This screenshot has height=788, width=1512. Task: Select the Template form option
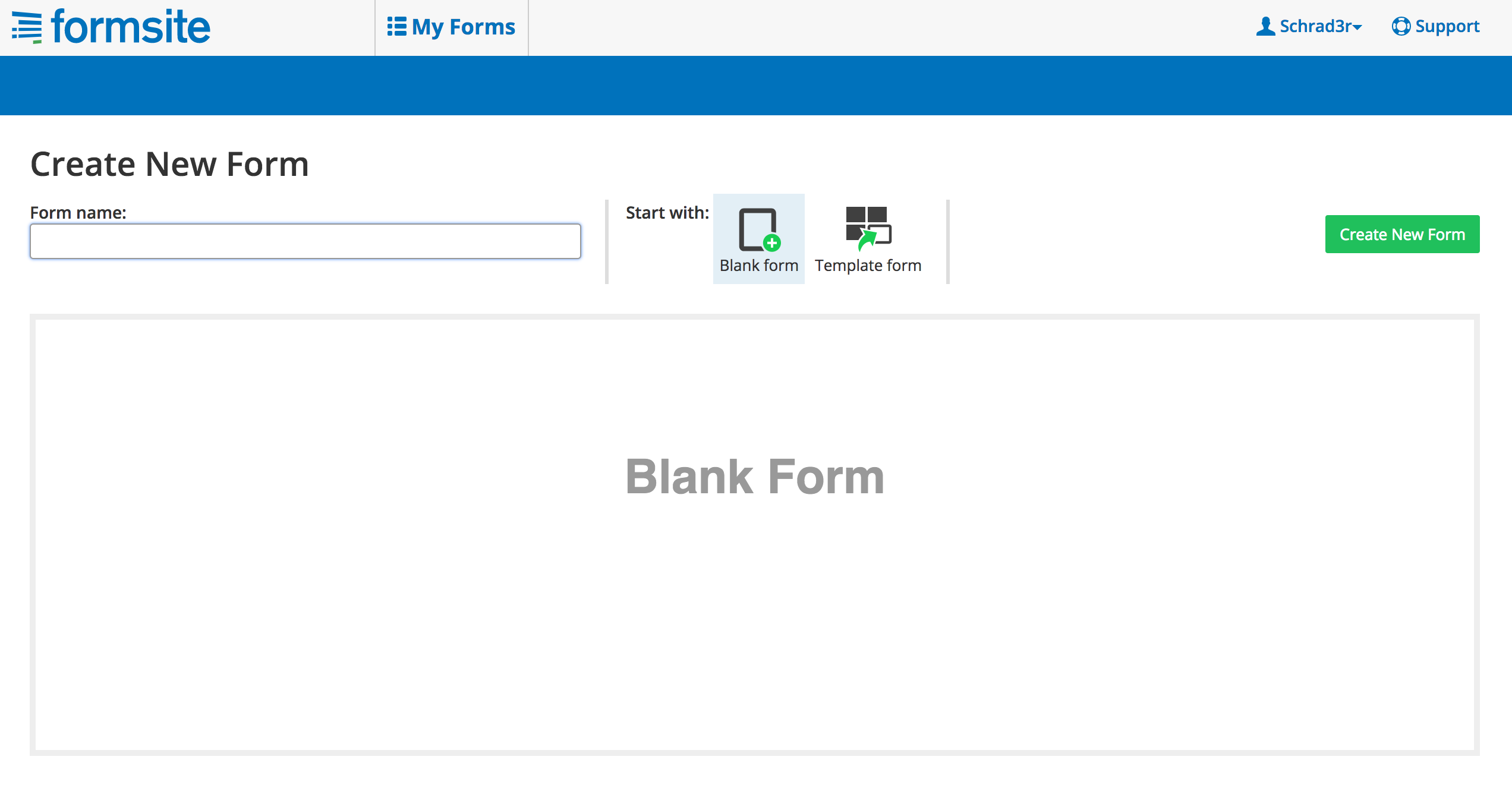point(868,239)
